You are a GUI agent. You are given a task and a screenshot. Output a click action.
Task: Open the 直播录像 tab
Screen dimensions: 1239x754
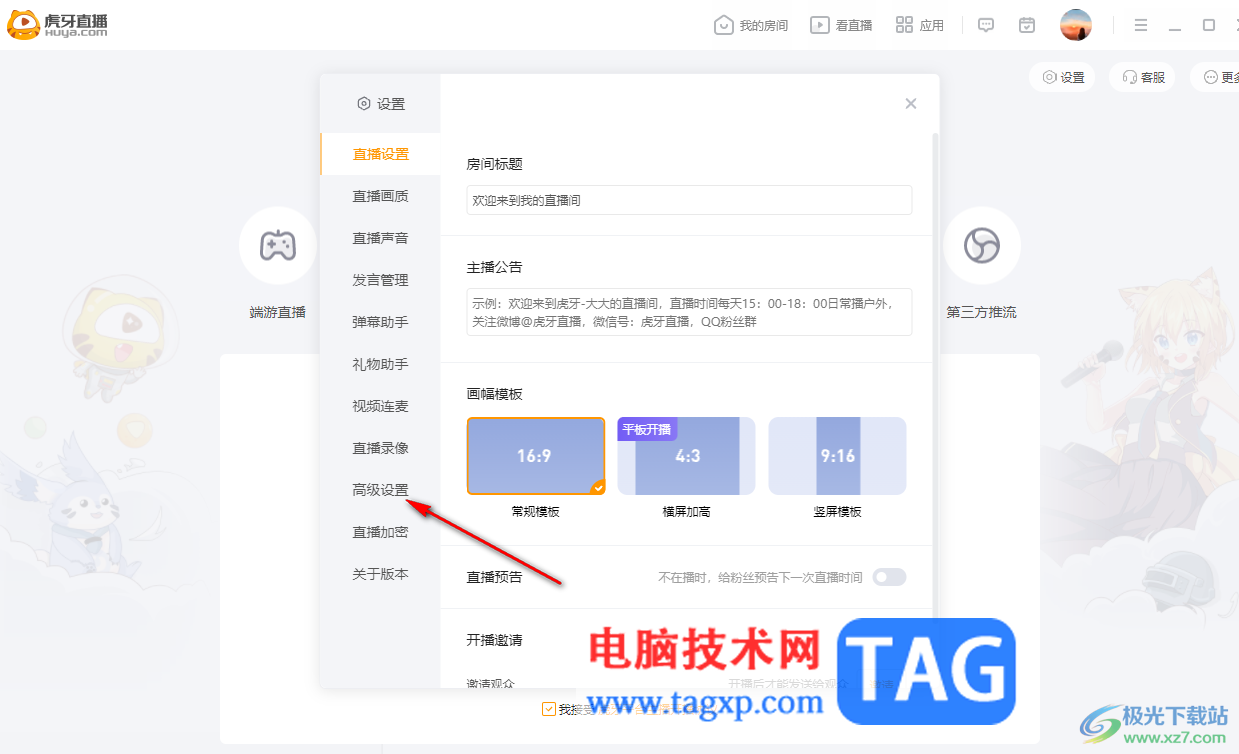[380, 448]
